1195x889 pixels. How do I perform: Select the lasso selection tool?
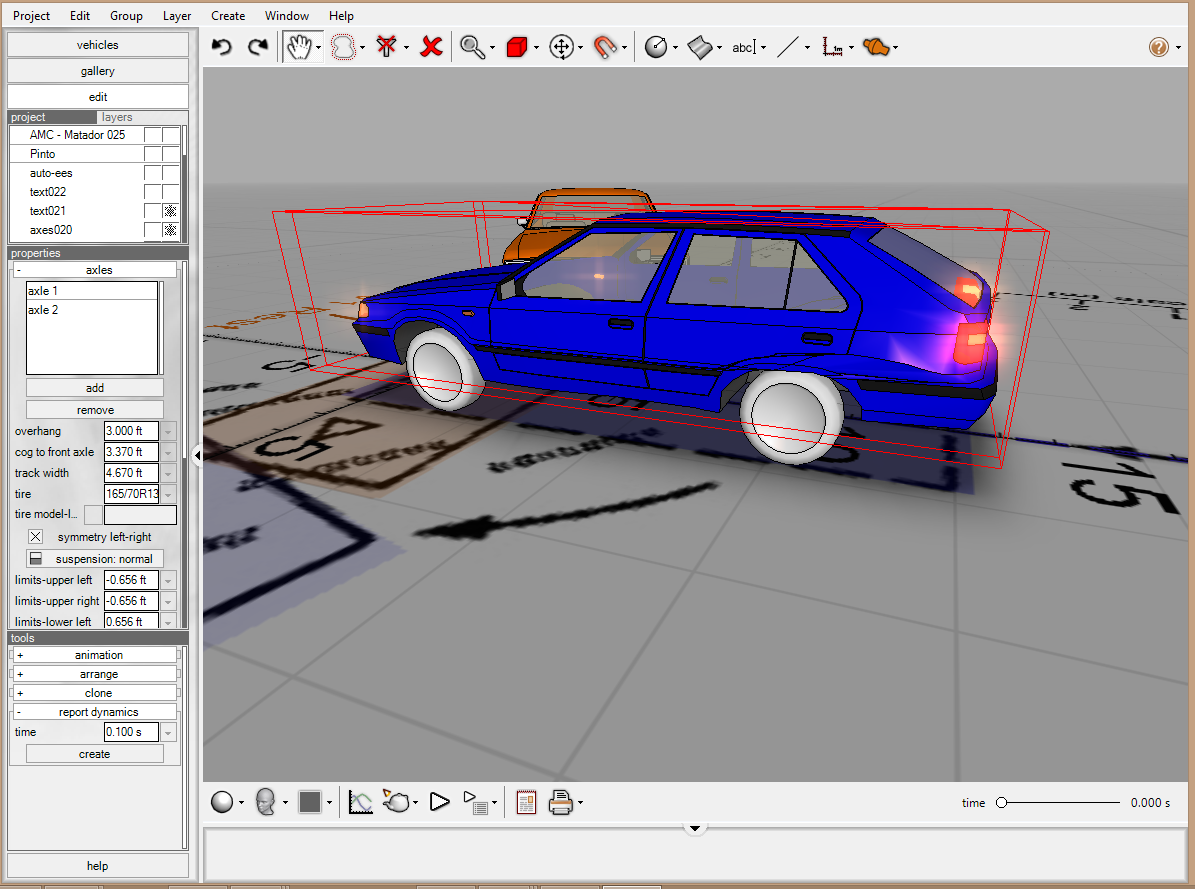pyautogui.click(x=343, y=47)
